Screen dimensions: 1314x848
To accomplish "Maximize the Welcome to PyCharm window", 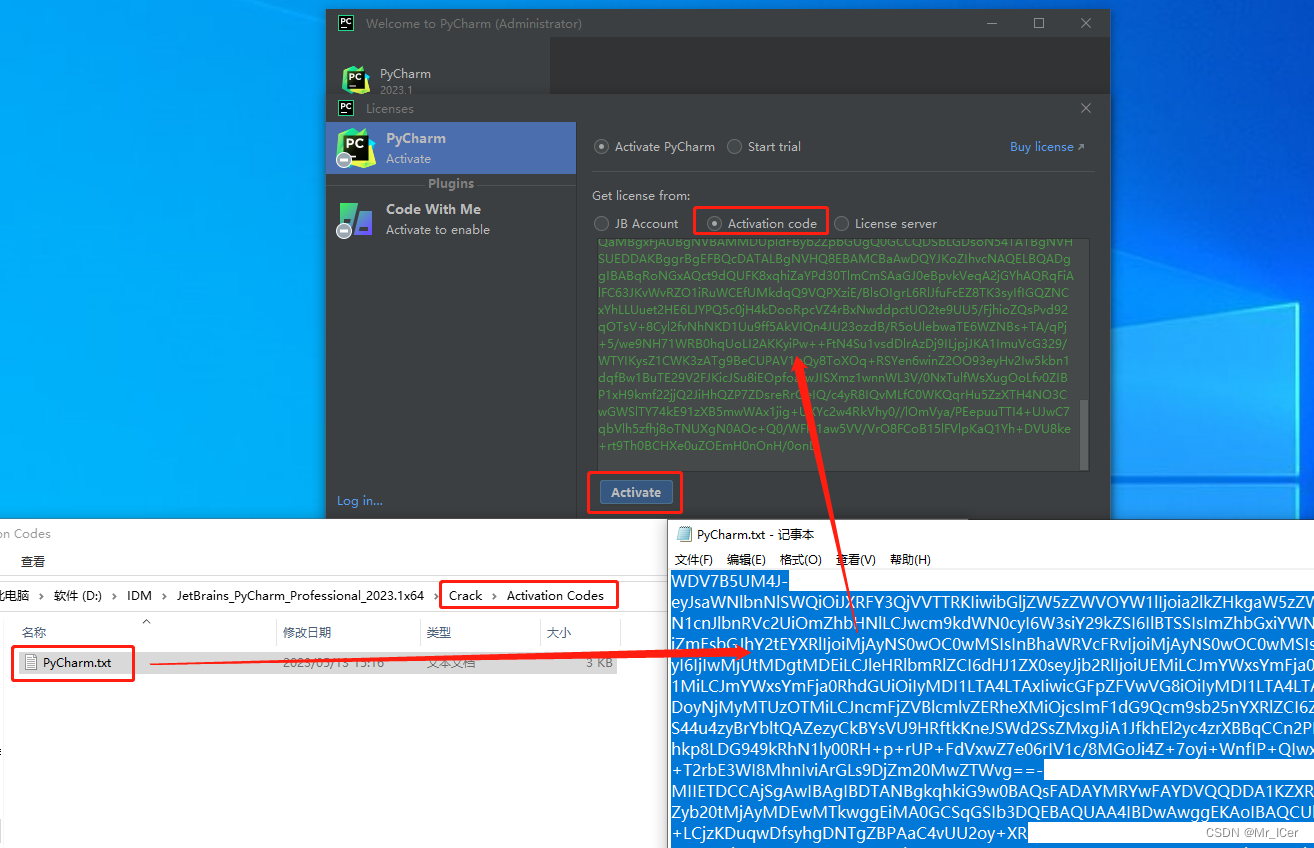I will click(x=1039, y=23).
